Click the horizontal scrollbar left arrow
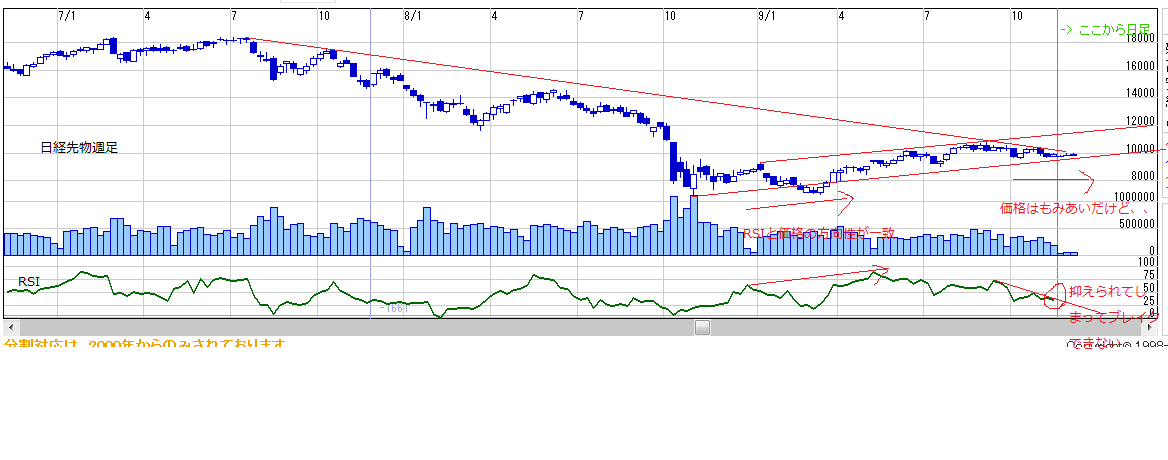Screen dimensions: 1168x460 tap(9, 327)
